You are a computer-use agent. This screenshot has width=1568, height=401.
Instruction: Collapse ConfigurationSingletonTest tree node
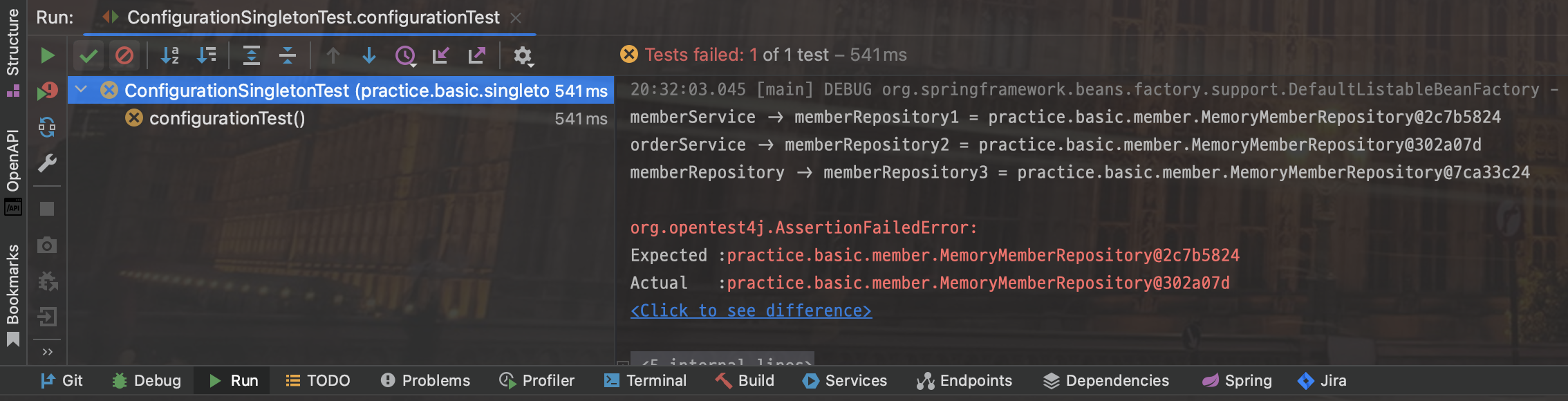tap(81, 90)
